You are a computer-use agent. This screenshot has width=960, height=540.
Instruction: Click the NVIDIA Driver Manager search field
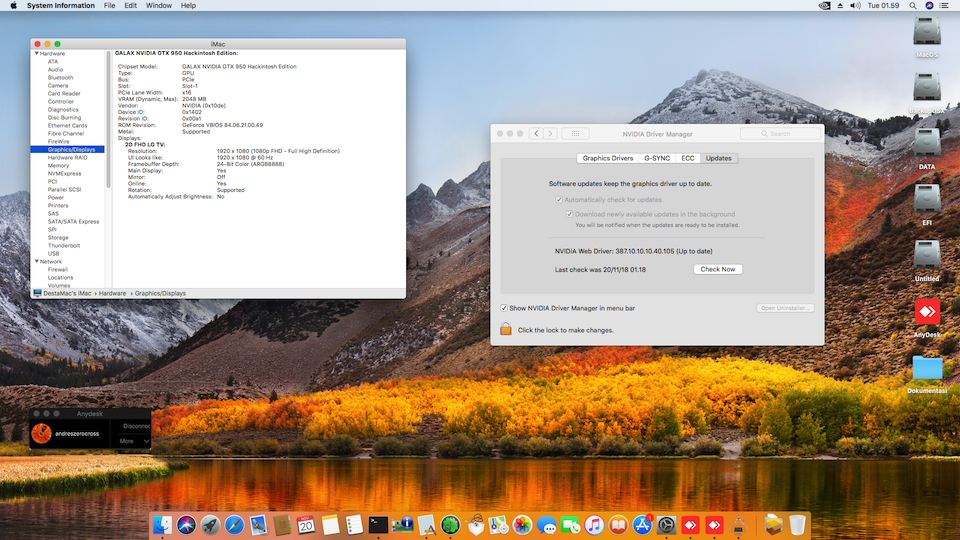(780, 133)
